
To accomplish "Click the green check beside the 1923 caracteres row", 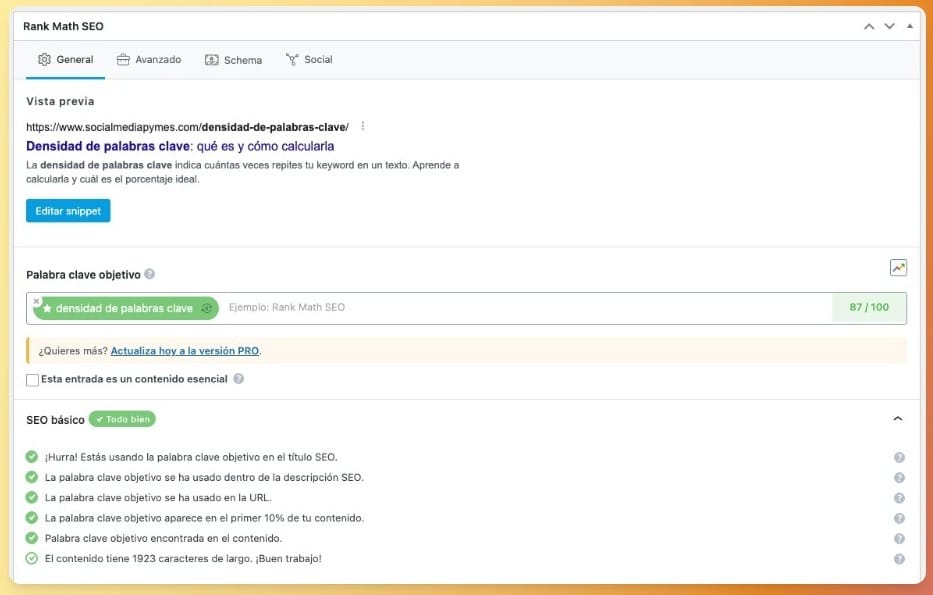I will tap(32, 558).
